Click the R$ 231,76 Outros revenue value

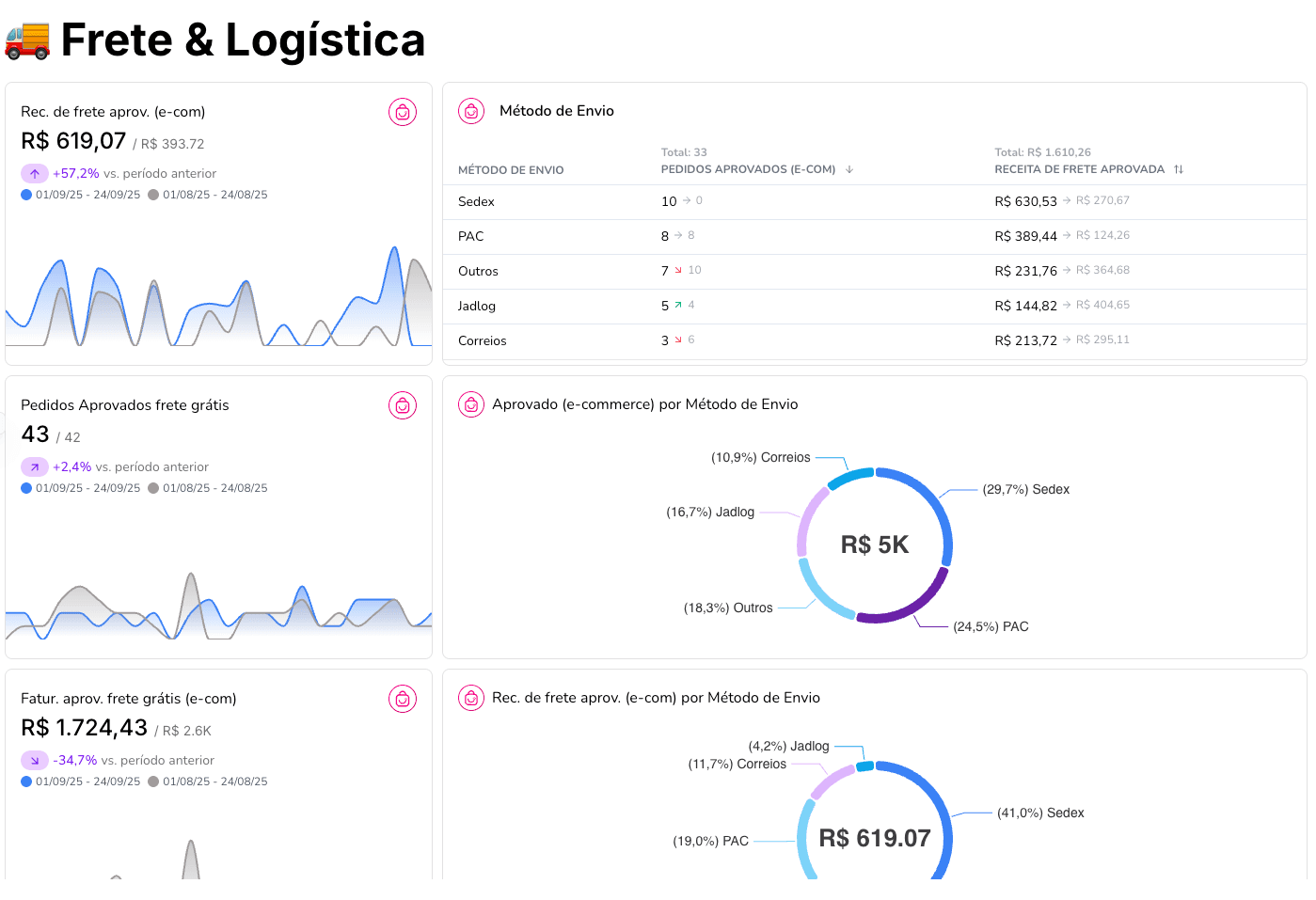1025,271
